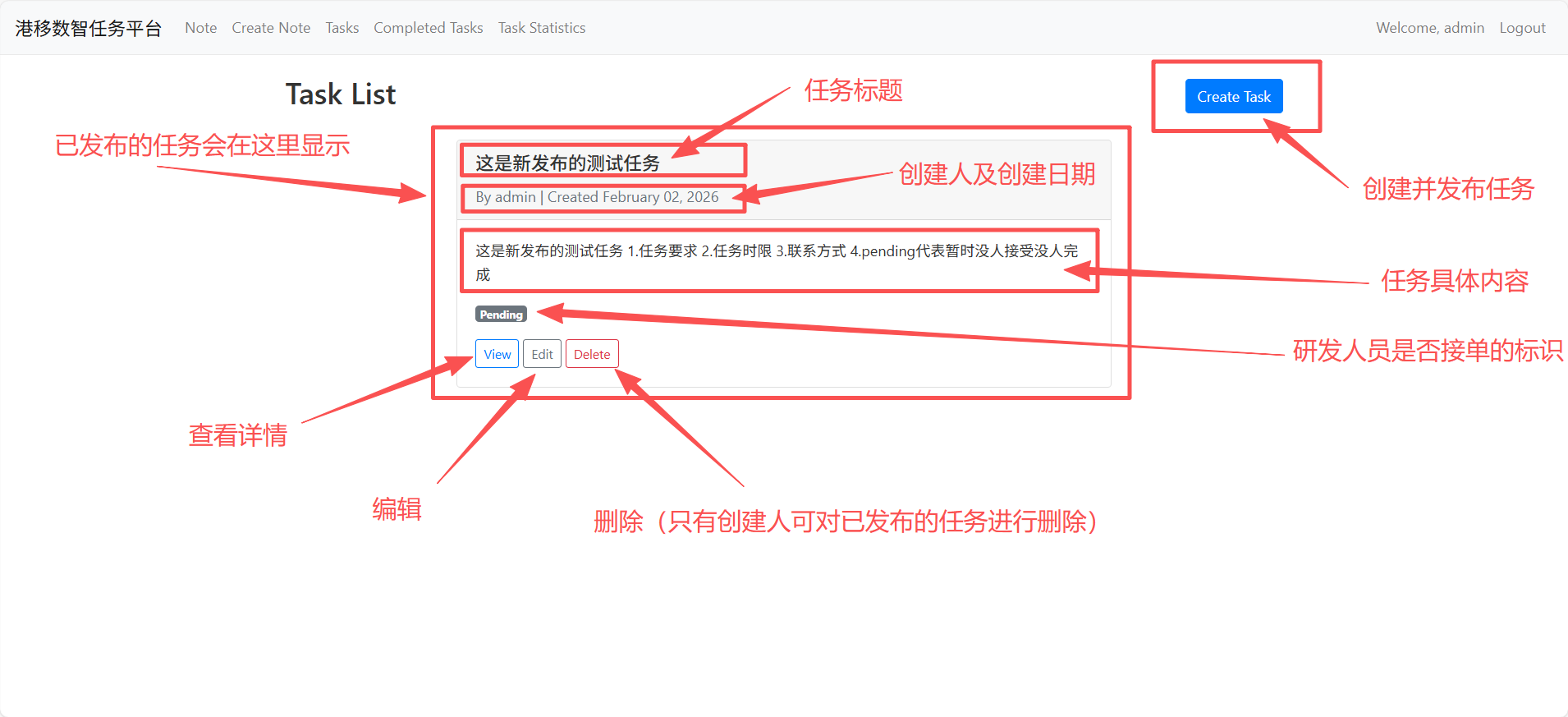This screenshot has height=717, width=1568.
Task: Select the Tasks navigation item
Action: click(342, 28)
